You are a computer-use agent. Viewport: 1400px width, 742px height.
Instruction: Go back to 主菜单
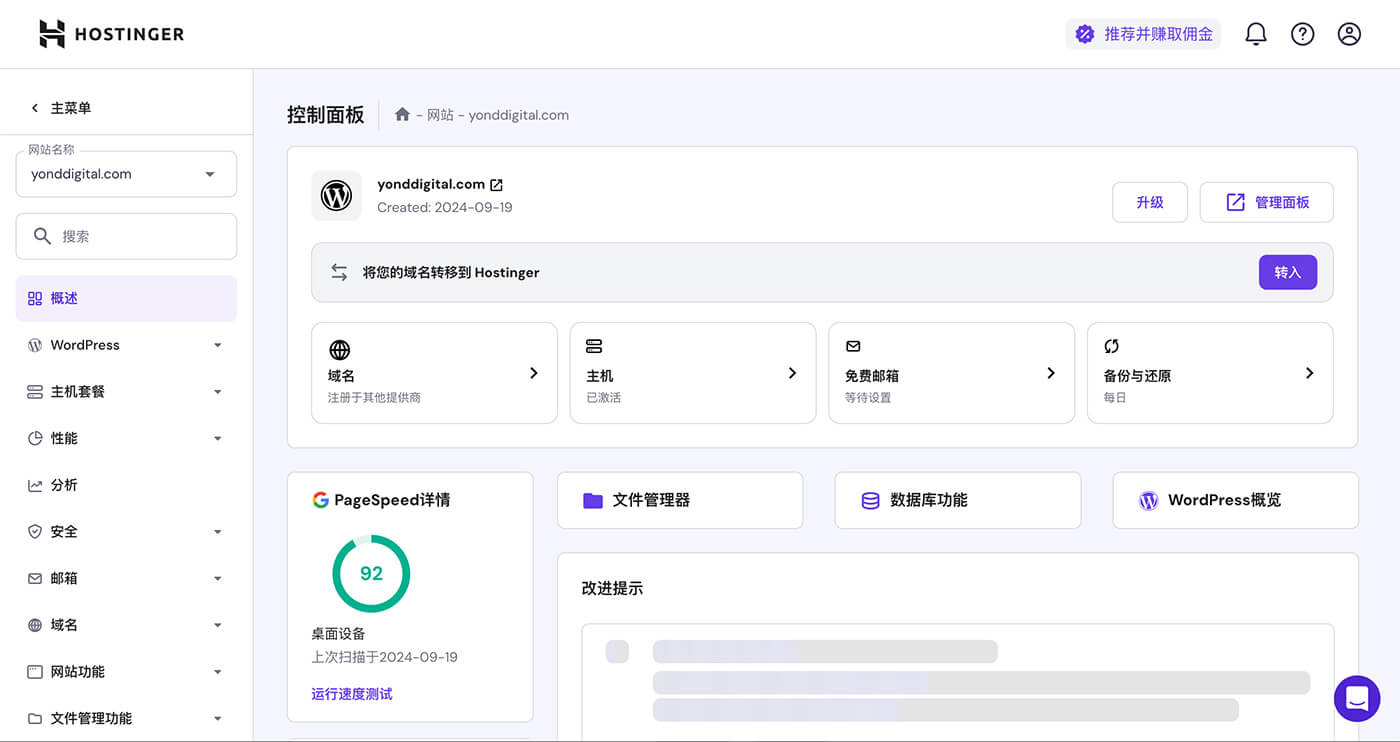pos(61,108)
